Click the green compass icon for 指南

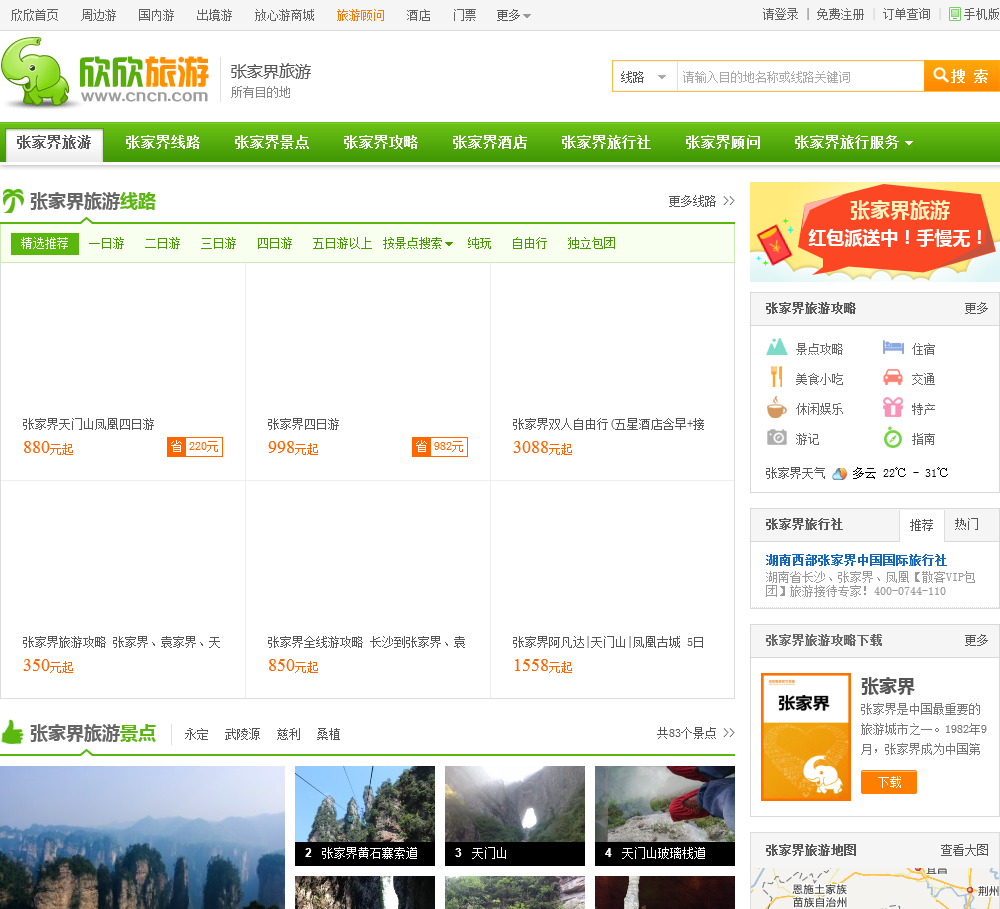[893, 438]
